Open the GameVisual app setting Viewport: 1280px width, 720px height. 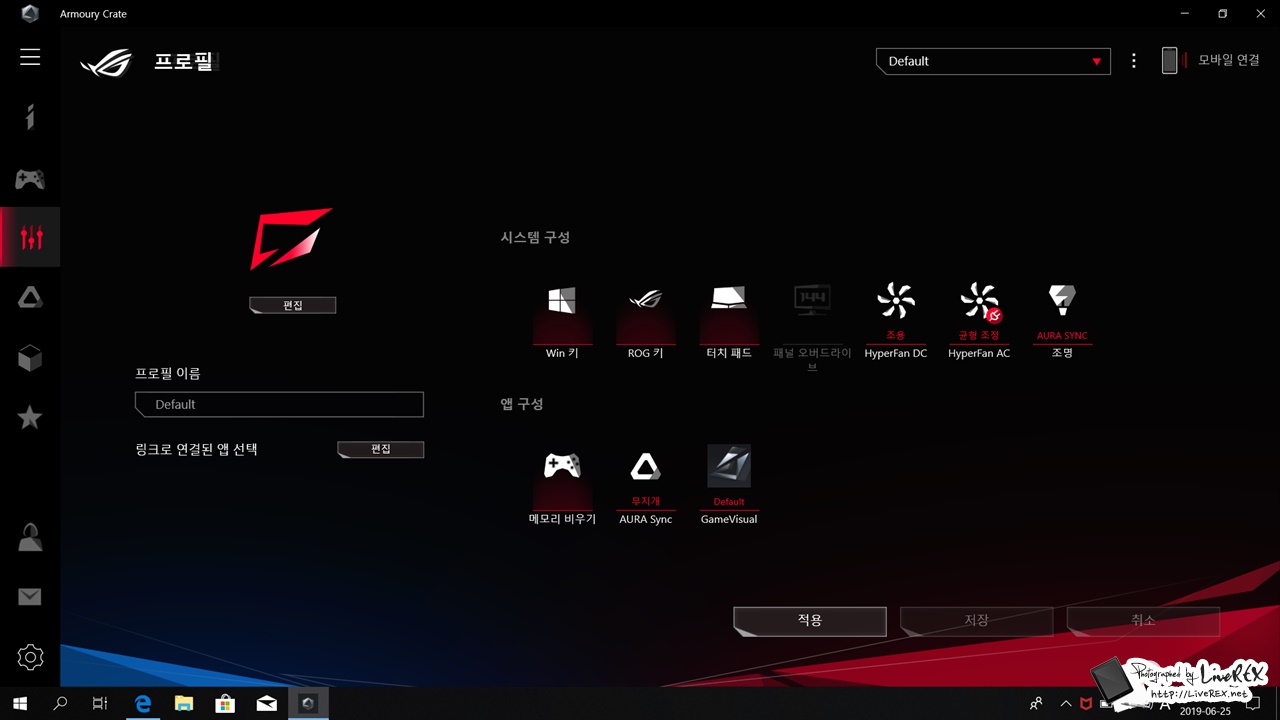[x=729, y=486]
